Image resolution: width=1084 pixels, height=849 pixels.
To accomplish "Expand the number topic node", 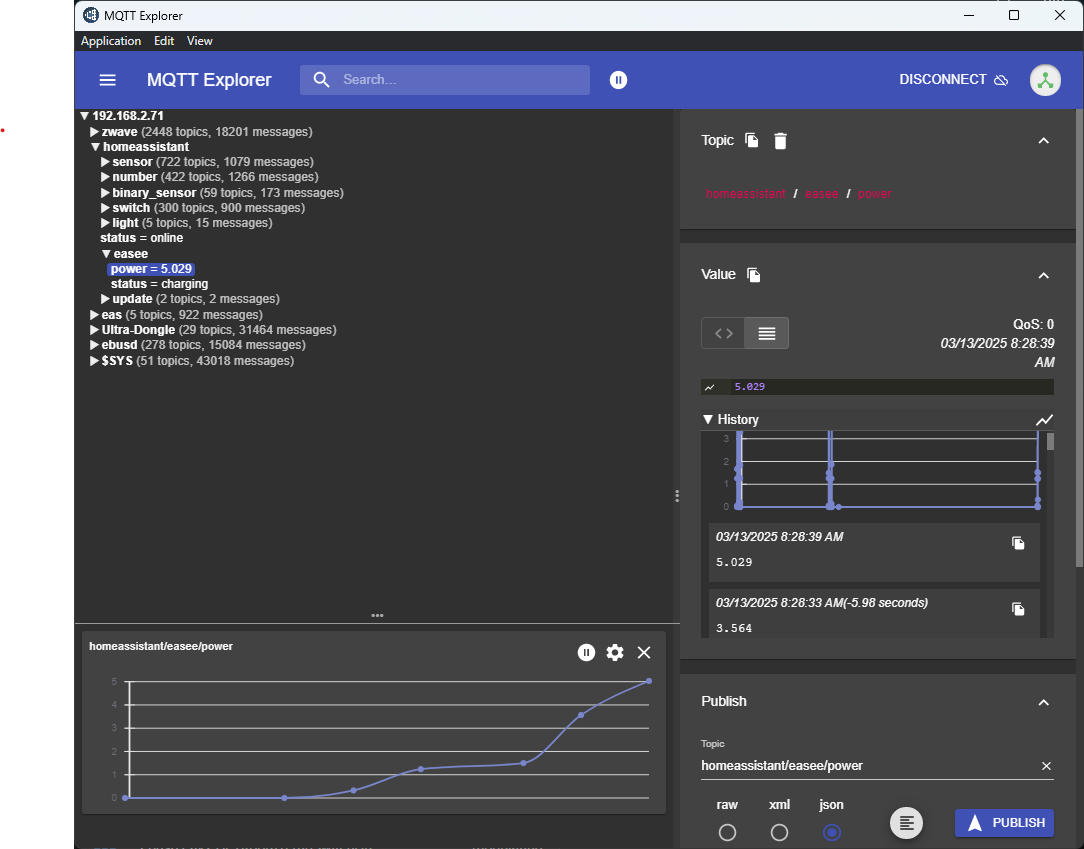I will click(105, 177).
